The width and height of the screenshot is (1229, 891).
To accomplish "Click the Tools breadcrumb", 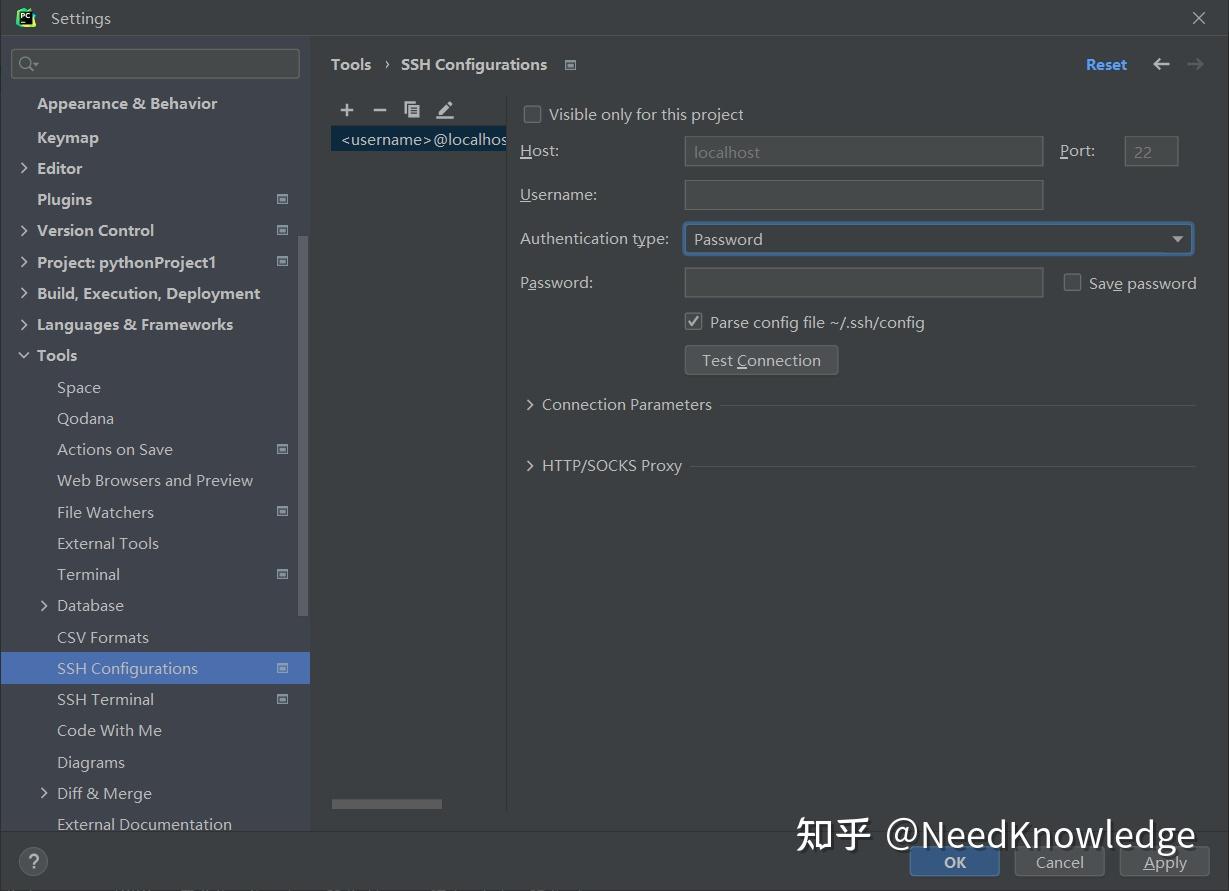I will 351,64.
